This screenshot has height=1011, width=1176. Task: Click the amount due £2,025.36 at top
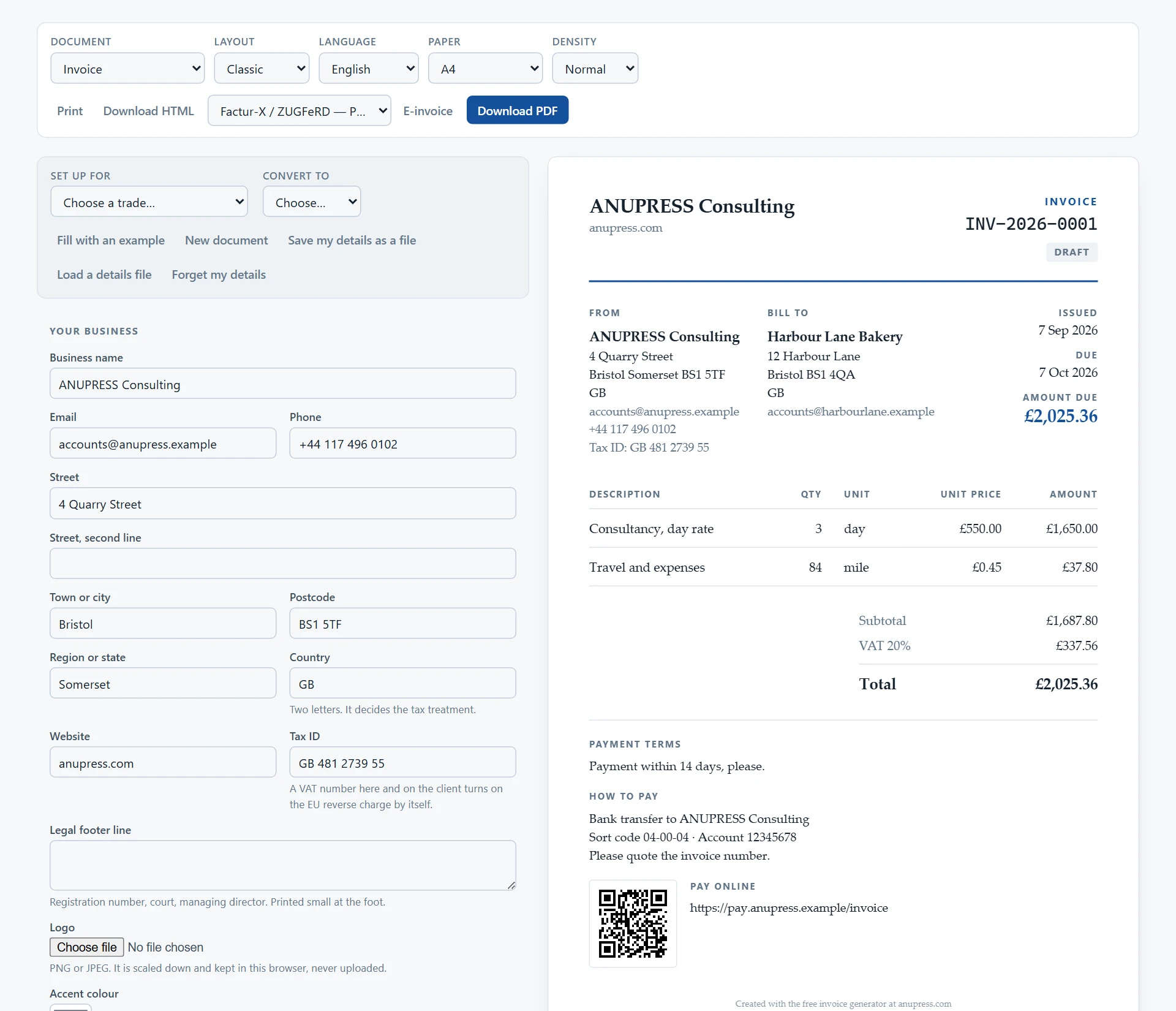tap(1060, 416)
